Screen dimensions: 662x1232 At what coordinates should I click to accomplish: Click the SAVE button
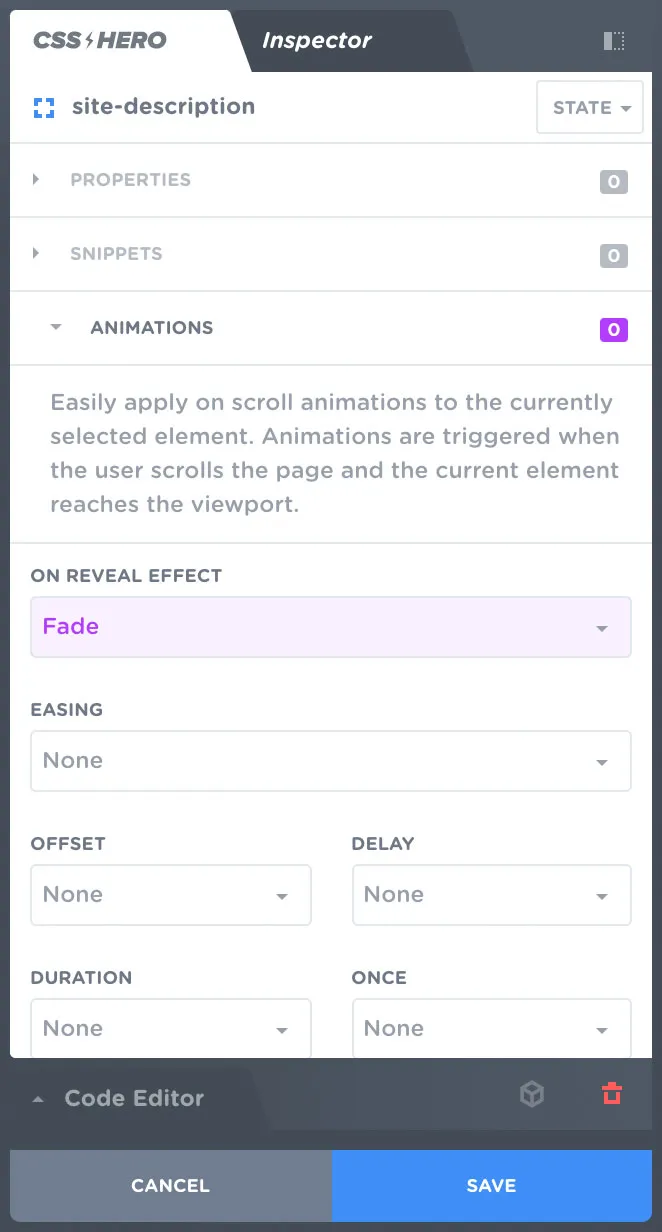[491, 1185]
